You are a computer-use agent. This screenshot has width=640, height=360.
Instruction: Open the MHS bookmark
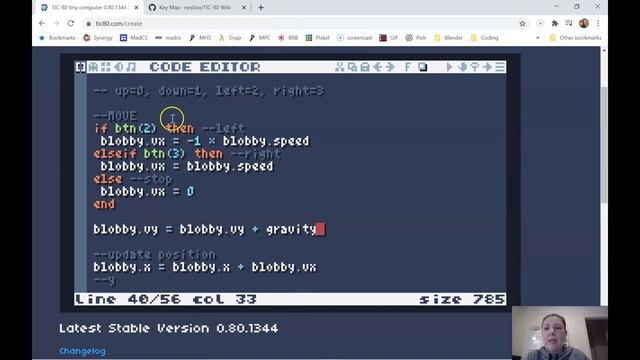tap(200, 38)
